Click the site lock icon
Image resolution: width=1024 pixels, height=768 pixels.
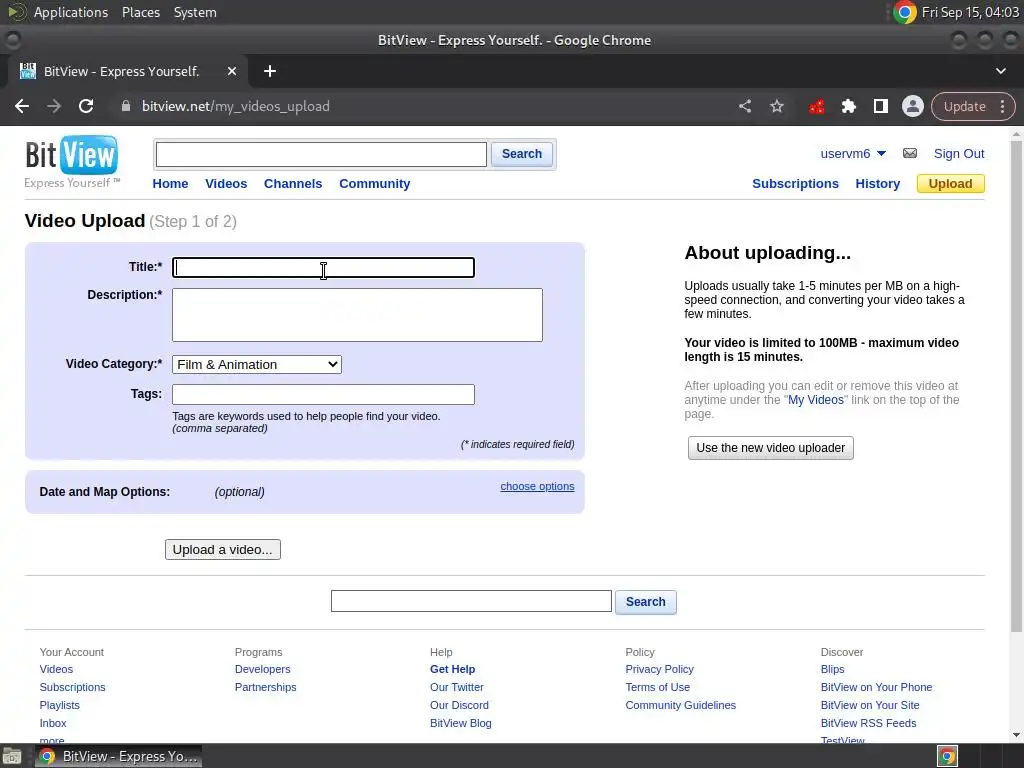126,106
